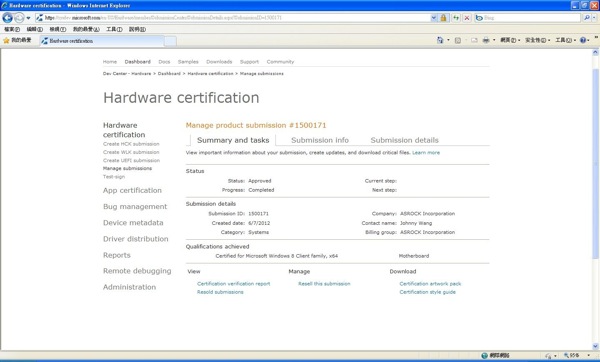Open the 檢視 (View) menu
600x362 pixels.
[57, 29]
